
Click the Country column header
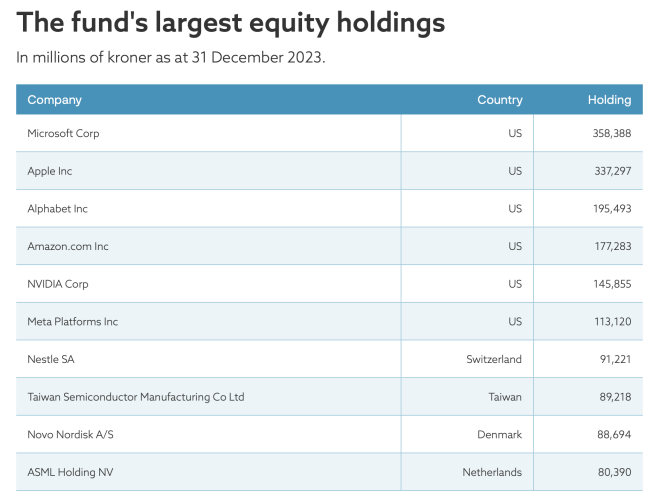[499, 100]
